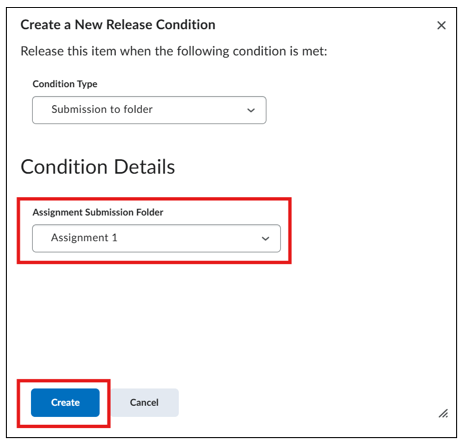Close the Create a New Release Condition dialog
461x445 pixels.
pos(441,25)
